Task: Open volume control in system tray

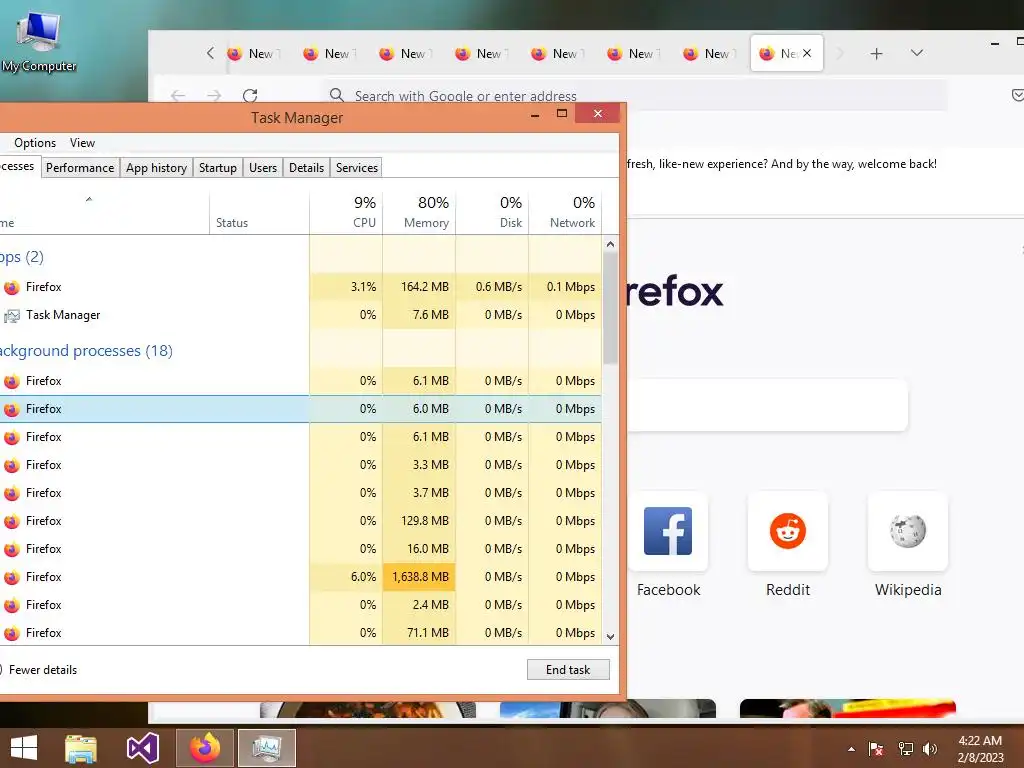Action: [x=930, y=748]
